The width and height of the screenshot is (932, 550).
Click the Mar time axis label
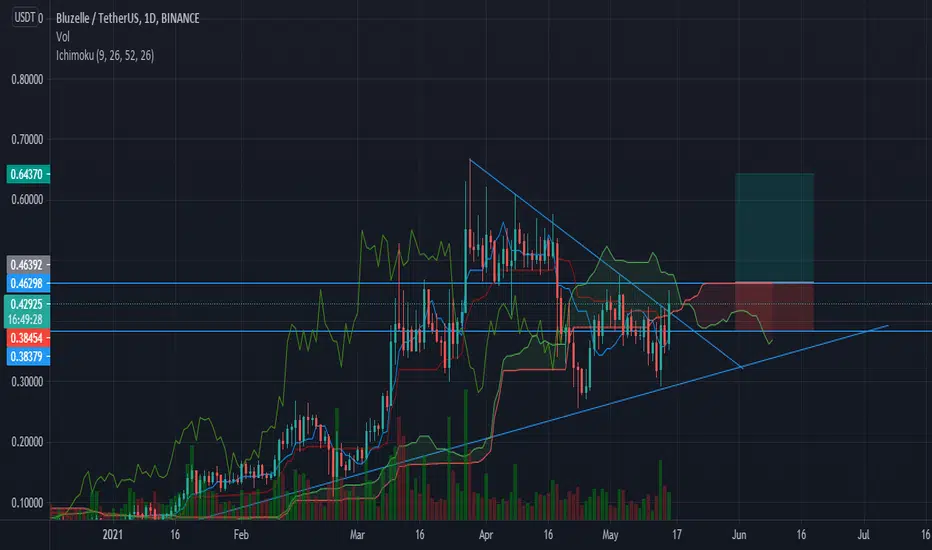pyautogui.click(x=357, y=535)
